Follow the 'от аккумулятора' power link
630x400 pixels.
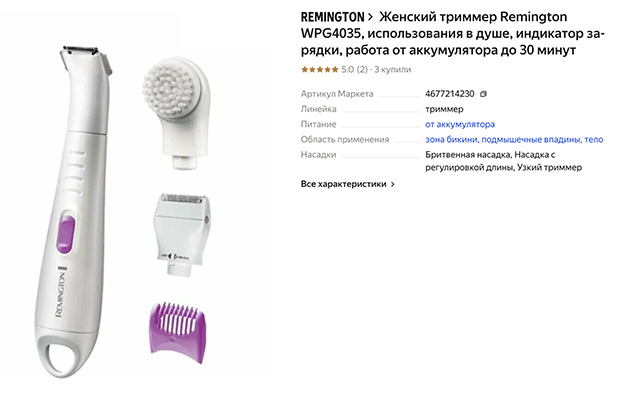(x=460, y=124)
